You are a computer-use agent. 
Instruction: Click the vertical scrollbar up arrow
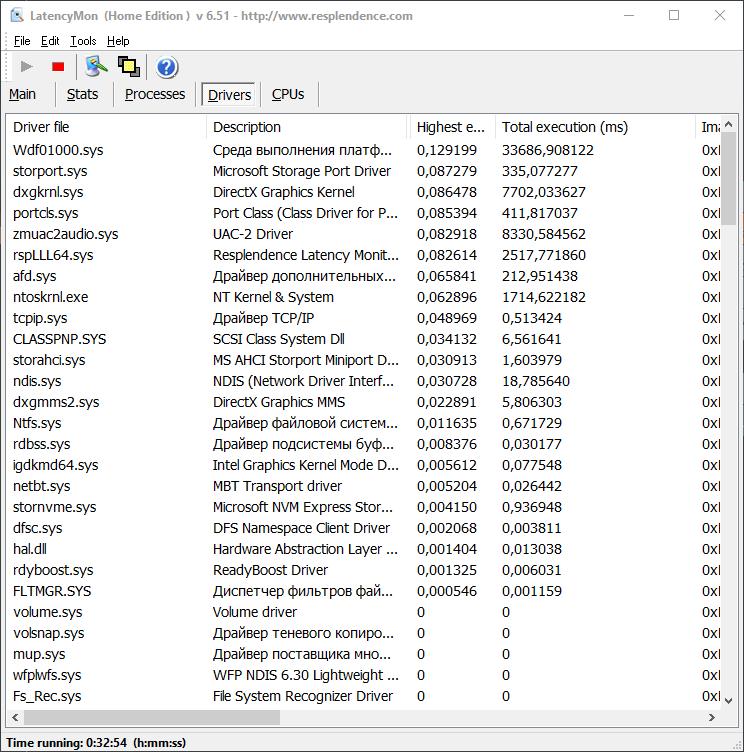click(729, 124)
